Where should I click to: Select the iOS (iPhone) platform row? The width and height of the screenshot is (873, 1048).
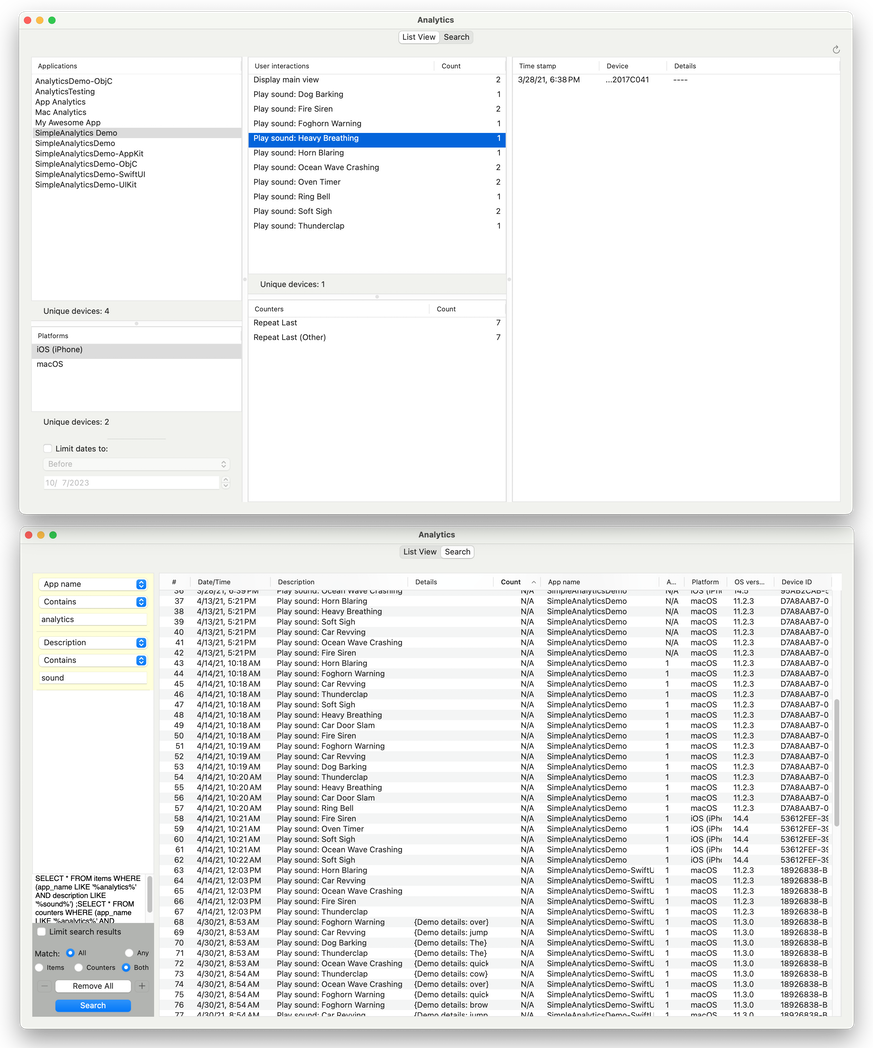tap(136, 350)
